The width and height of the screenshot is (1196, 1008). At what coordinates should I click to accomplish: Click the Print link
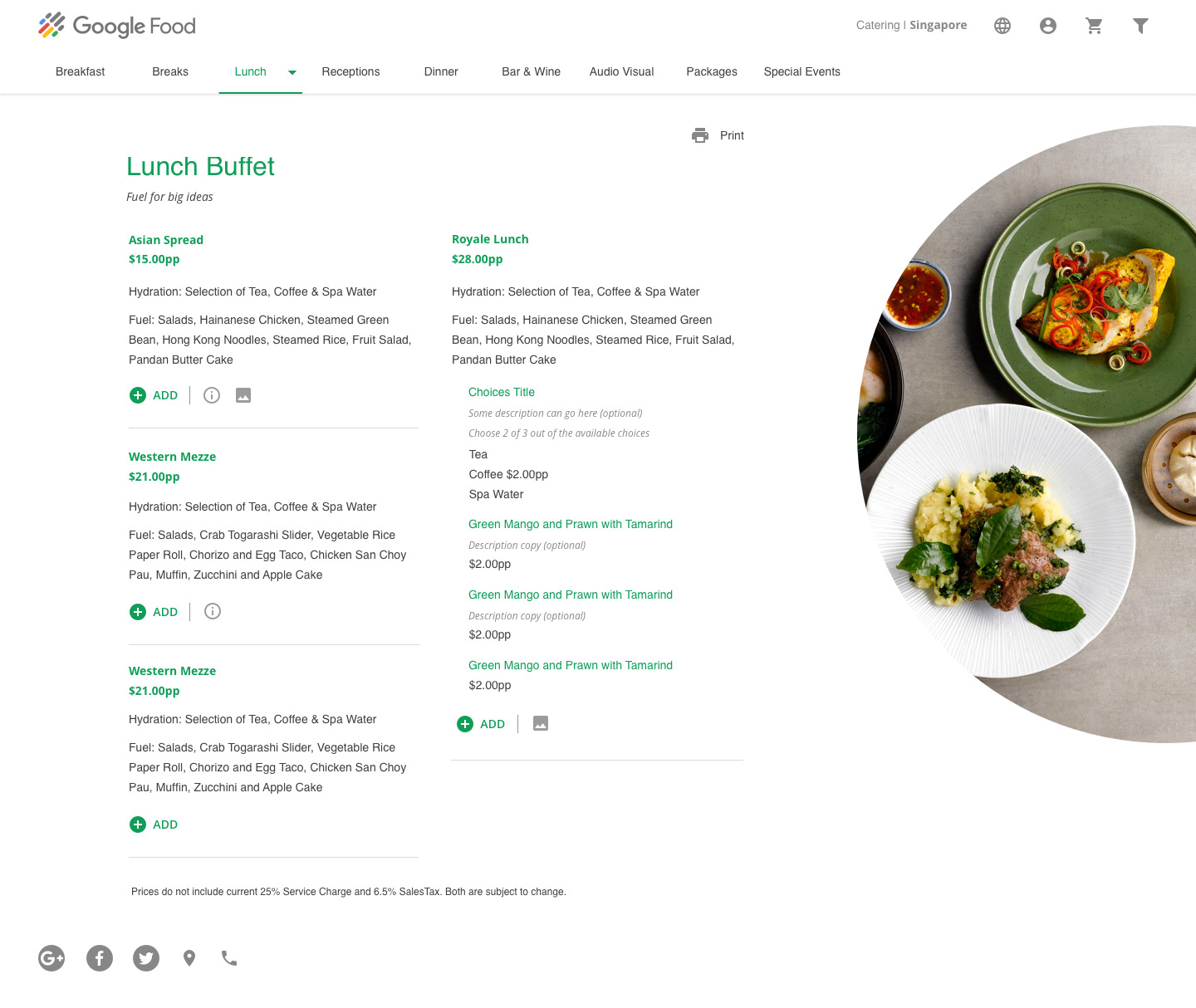pyautogui.click(x=732, y=135)
